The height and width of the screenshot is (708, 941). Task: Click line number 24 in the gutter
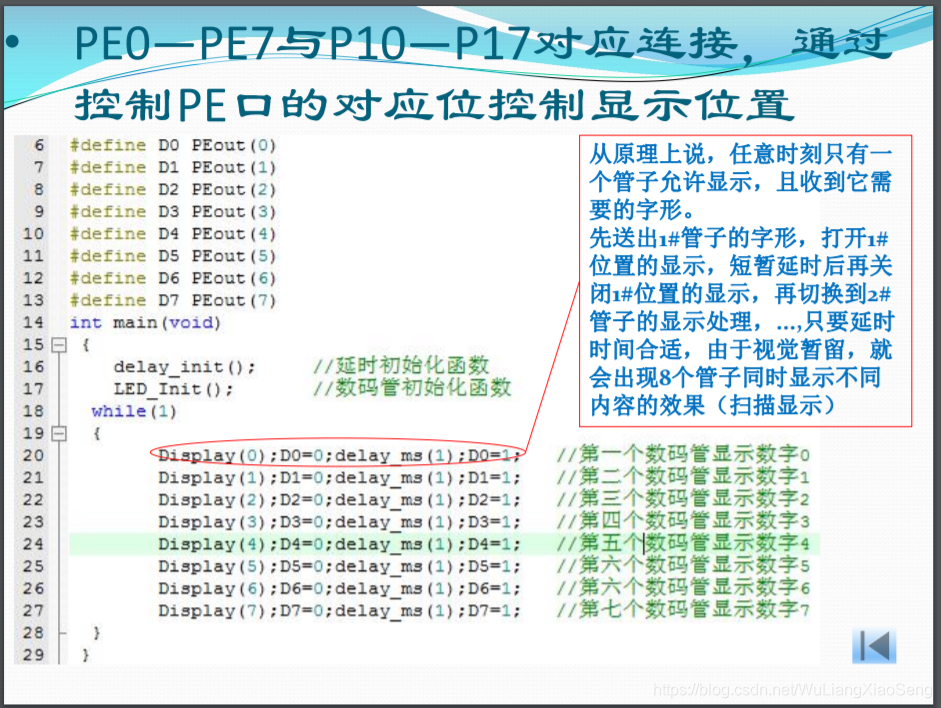(33, 545)
